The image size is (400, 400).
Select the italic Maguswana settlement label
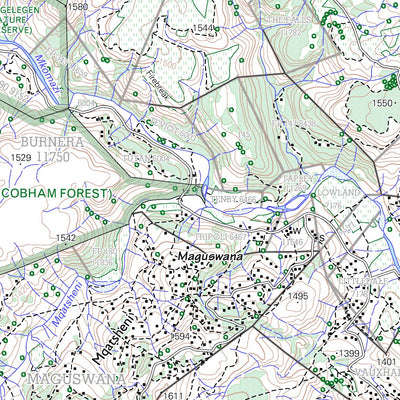(x=210, y=257)
